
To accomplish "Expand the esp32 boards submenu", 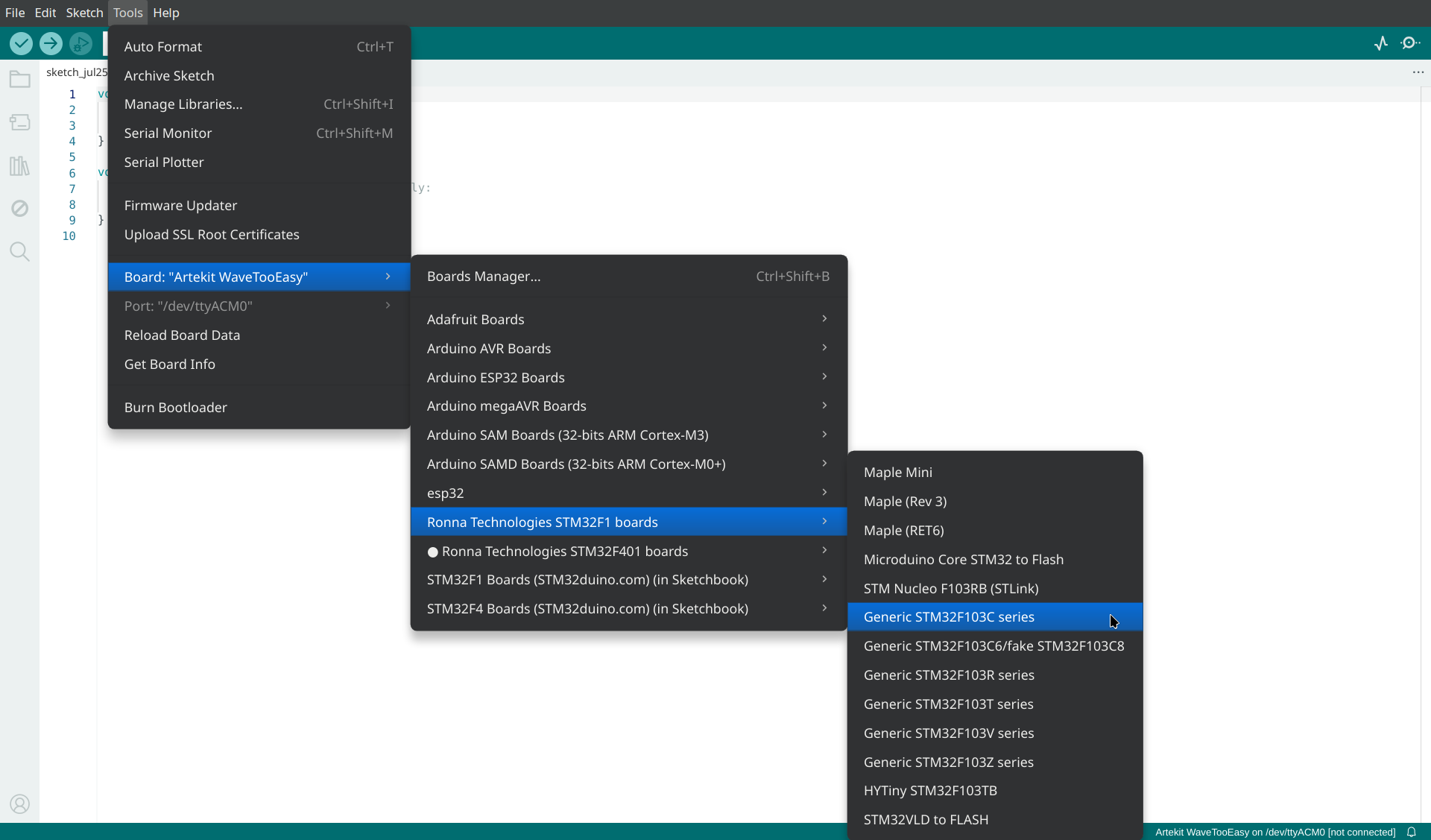I will tap(628, 493).
